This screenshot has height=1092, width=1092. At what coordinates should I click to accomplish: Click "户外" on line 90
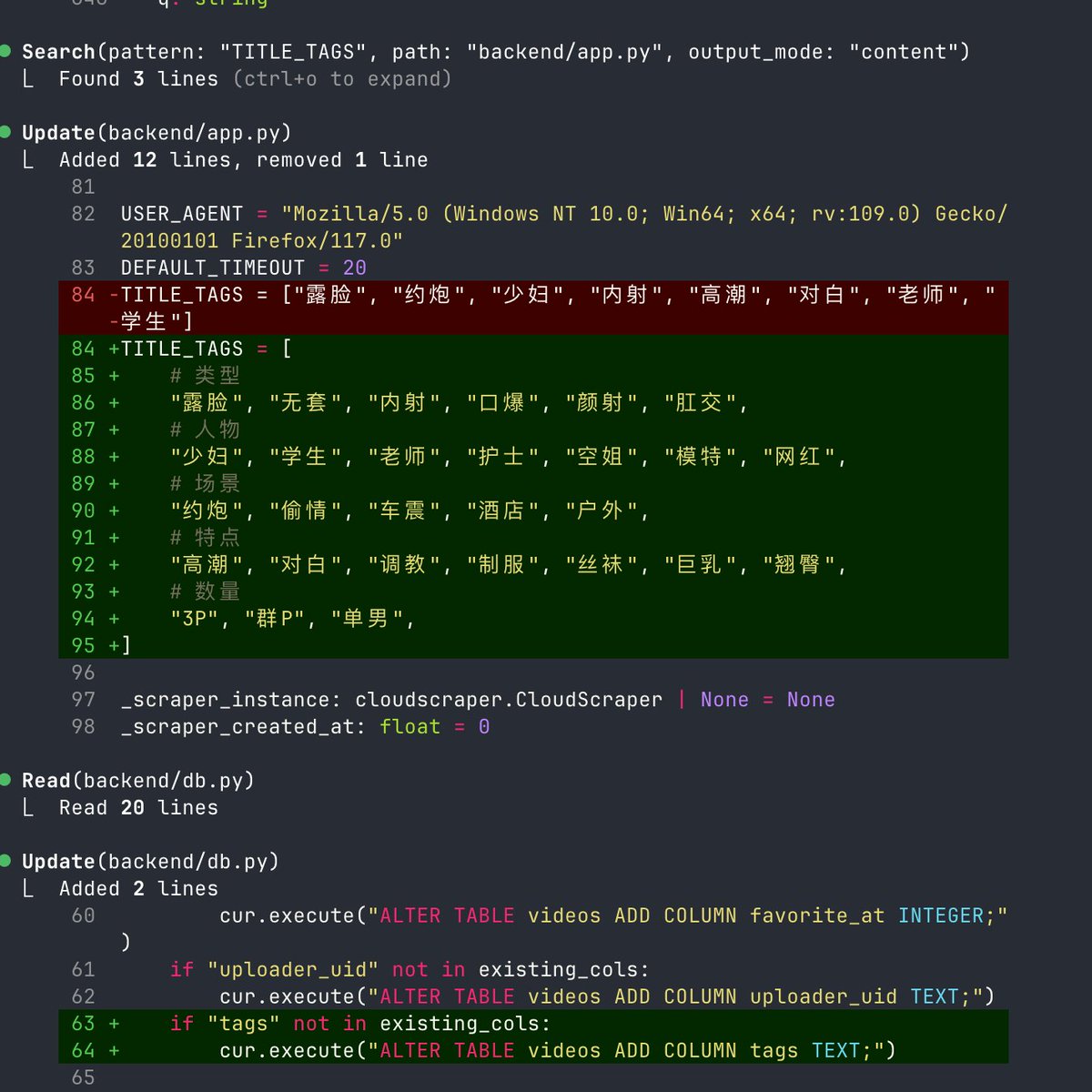tap(601, 511)
